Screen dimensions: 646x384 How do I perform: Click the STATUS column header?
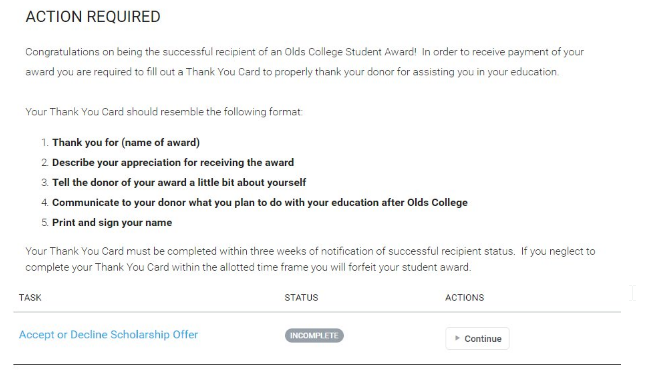(301, 297)
